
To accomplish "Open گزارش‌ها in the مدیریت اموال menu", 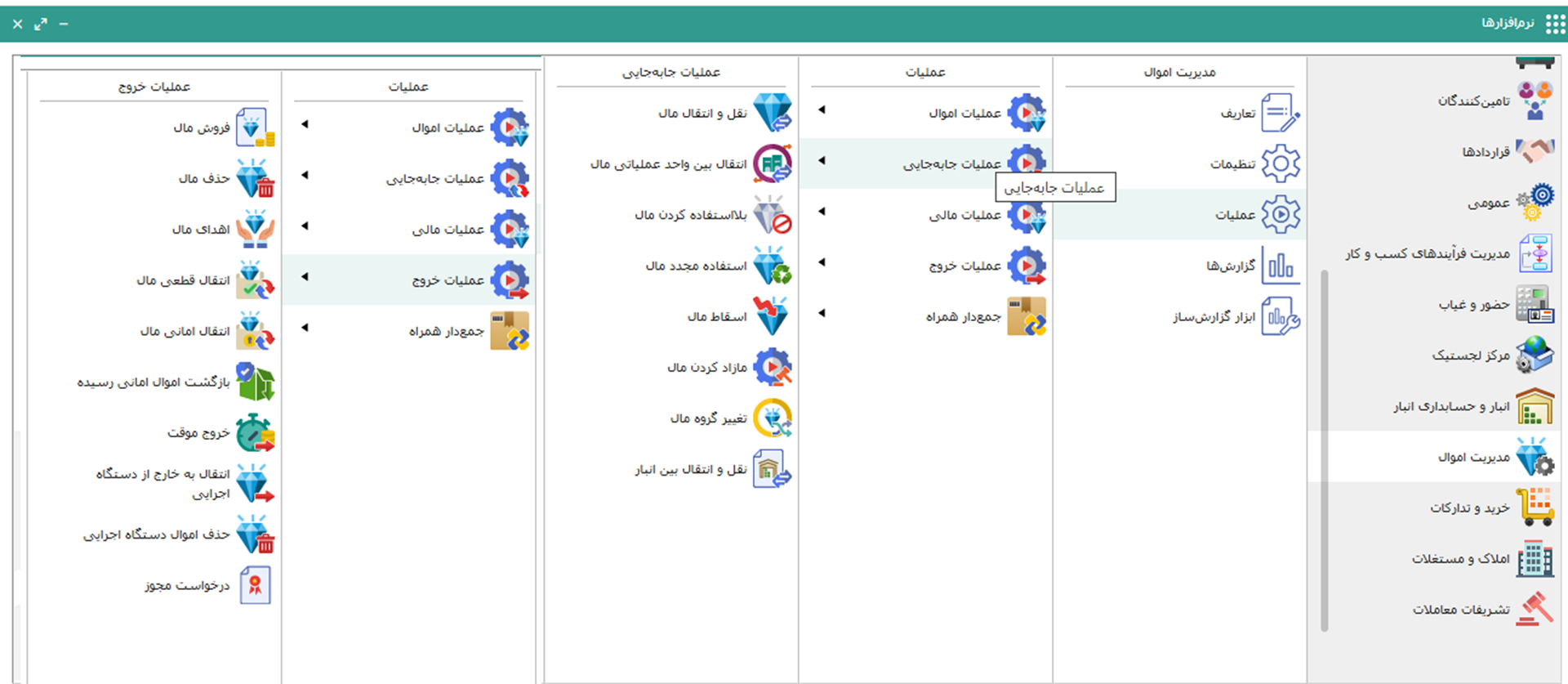I will click(1231, 266).
